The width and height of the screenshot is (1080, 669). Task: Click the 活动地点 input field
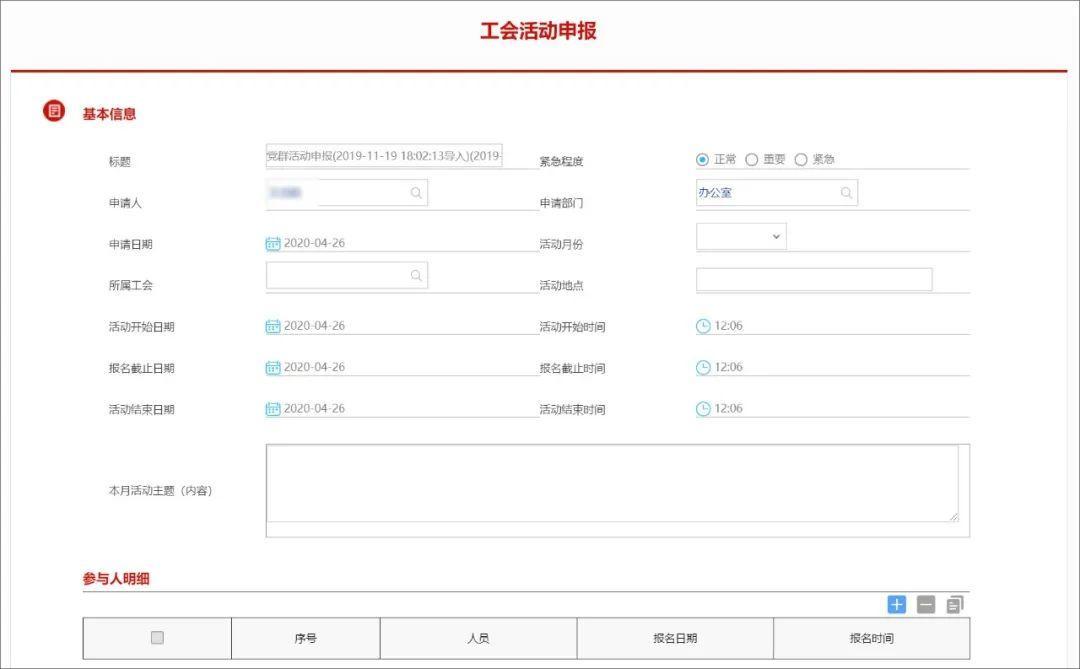(813, 279)
